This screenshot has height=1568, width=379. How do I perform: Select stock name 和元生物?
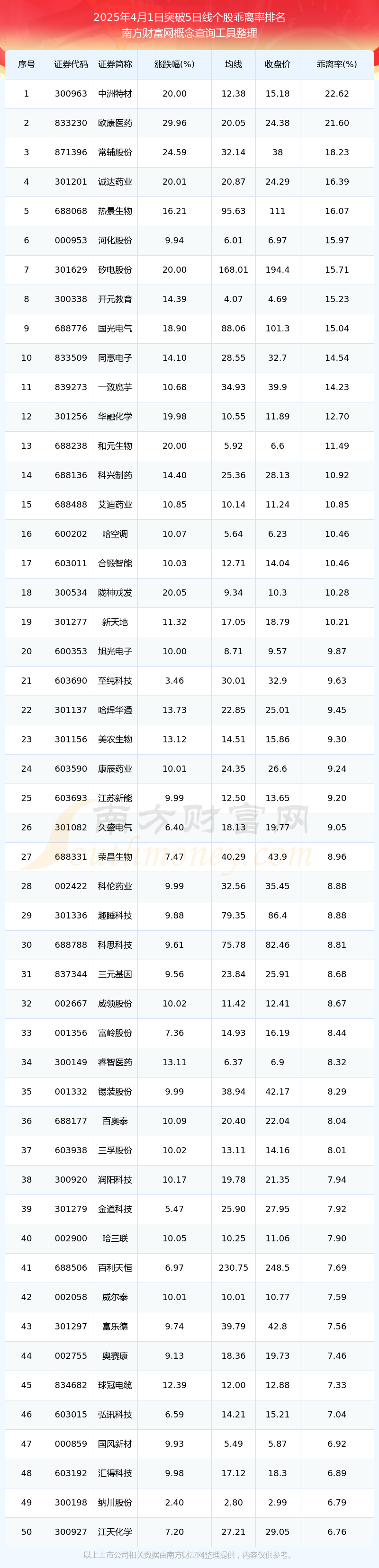pos(115,446)
